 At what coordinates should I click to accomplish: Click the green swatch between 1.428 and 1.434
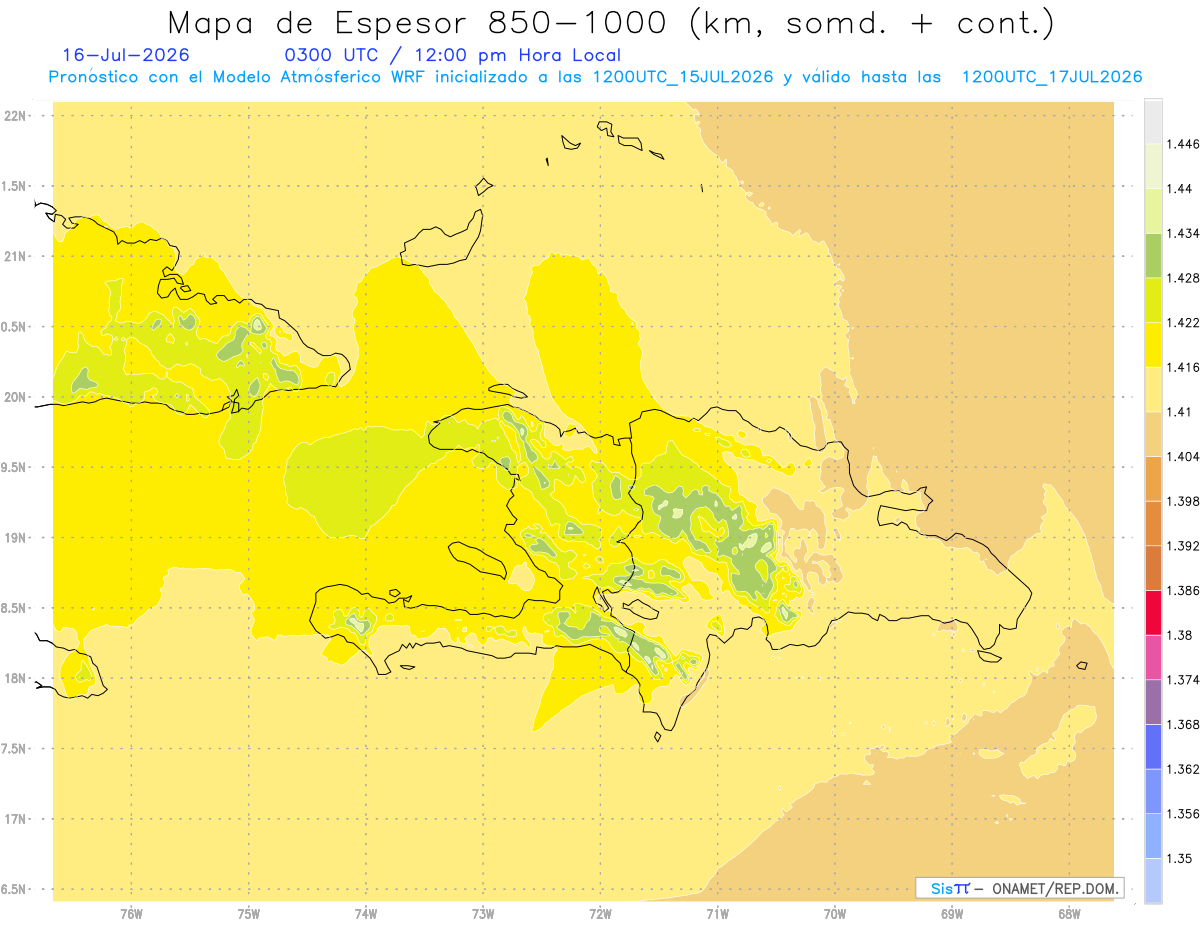click(1153, 255)
